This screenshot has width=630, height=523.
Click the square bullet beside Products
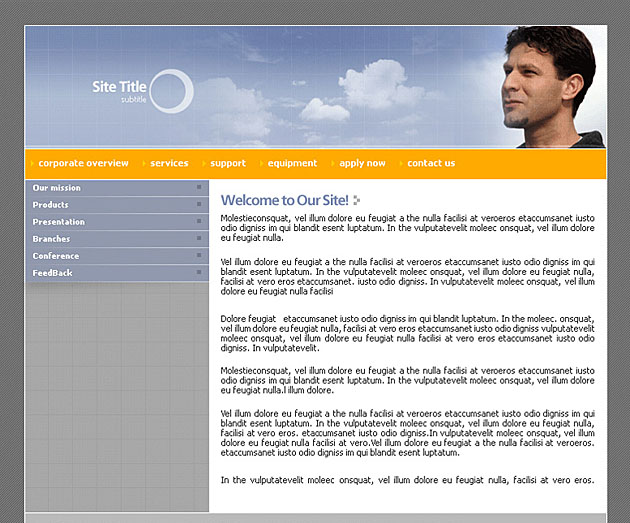click(199, 204)
